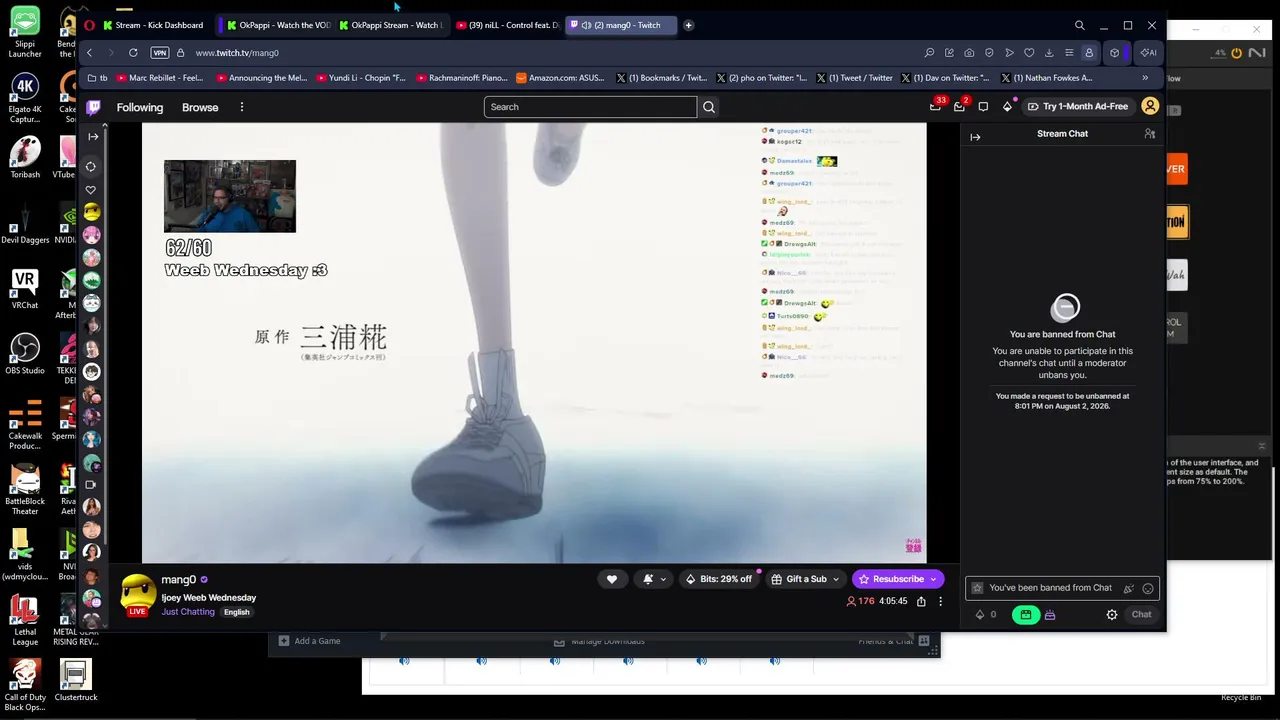Open Whispers speech bubble icon

point(983,107)
